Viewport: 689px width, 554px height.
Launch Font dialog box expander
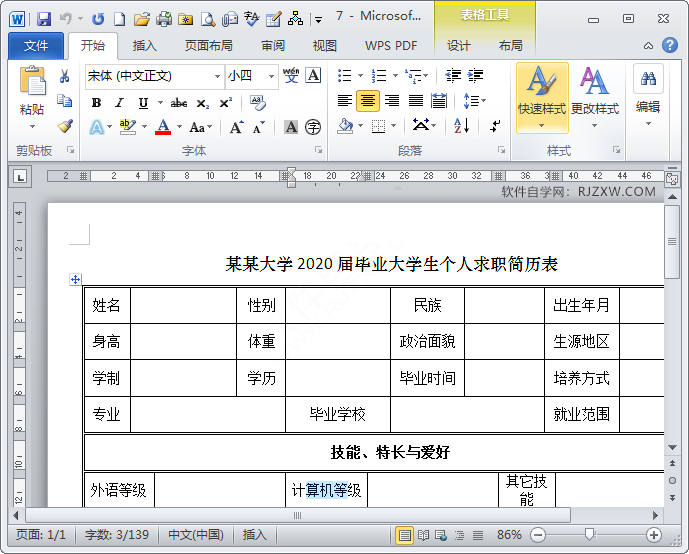318,150
